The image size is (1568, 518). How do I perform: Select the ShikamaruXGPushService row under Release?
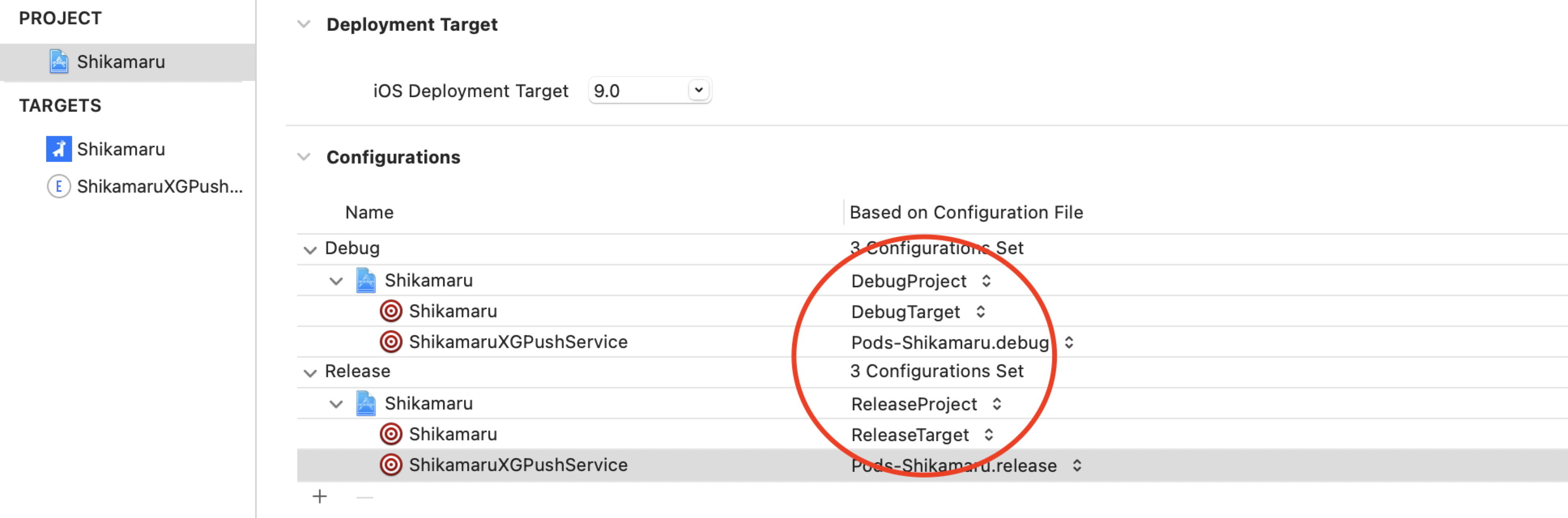pyautogui.click(x=518, y=465)
